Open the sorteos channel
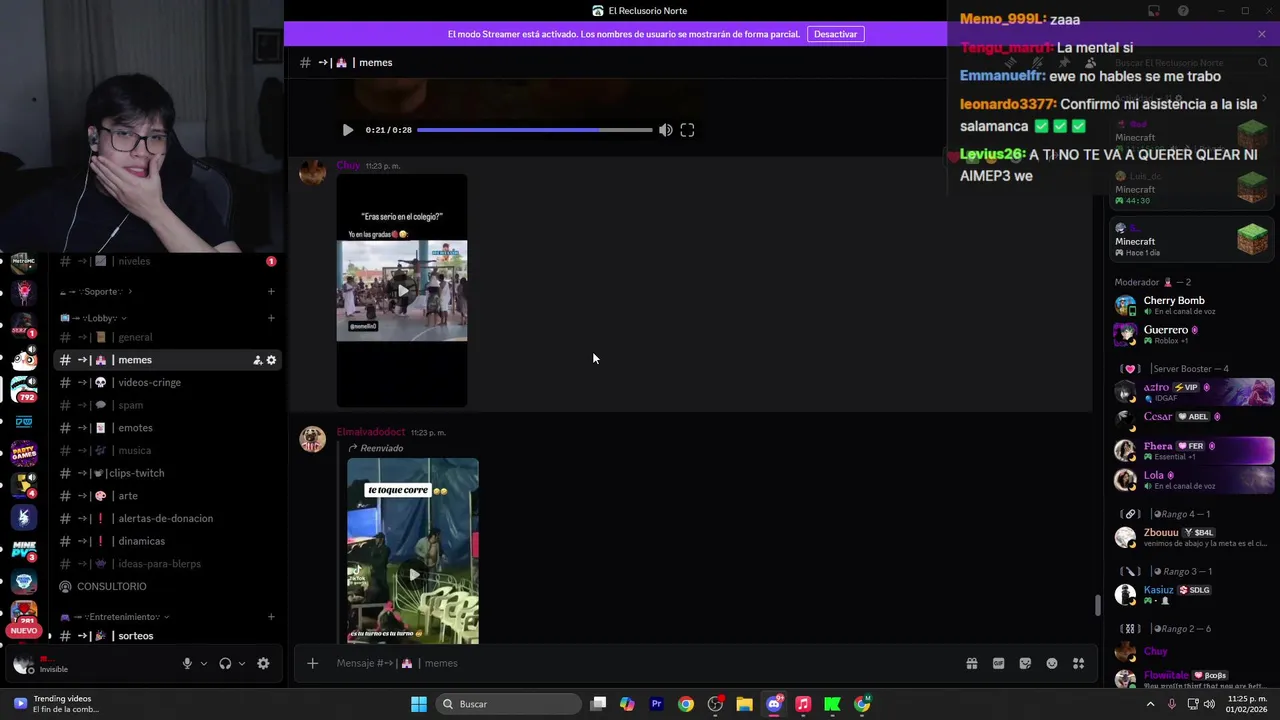The image size is (1280, 720). (x=167, y=636)
